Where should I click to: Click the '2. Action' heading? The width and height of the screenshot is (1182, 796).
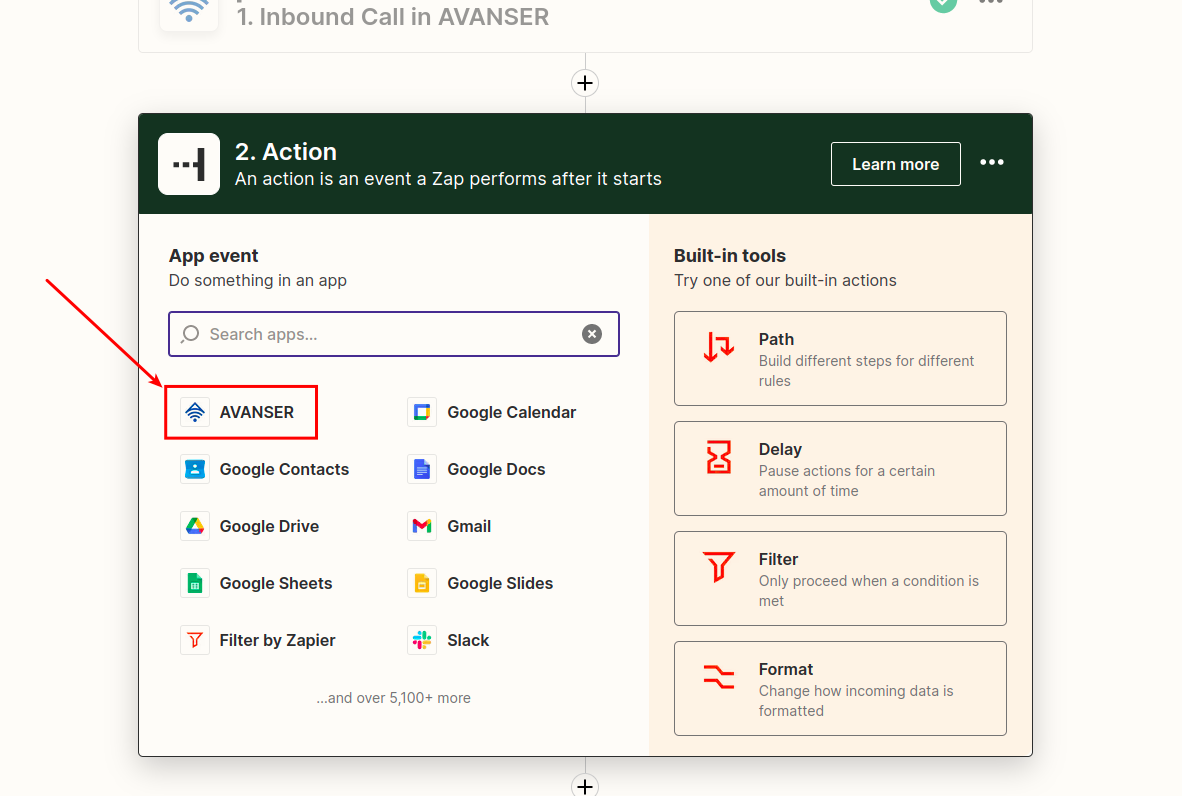(x=286, y=152)
